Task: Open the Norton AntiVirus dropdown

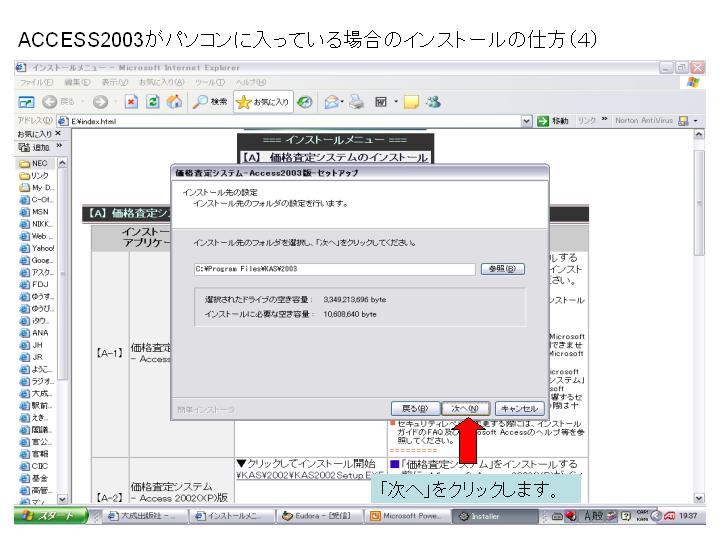Action: [x=696, y=120]
